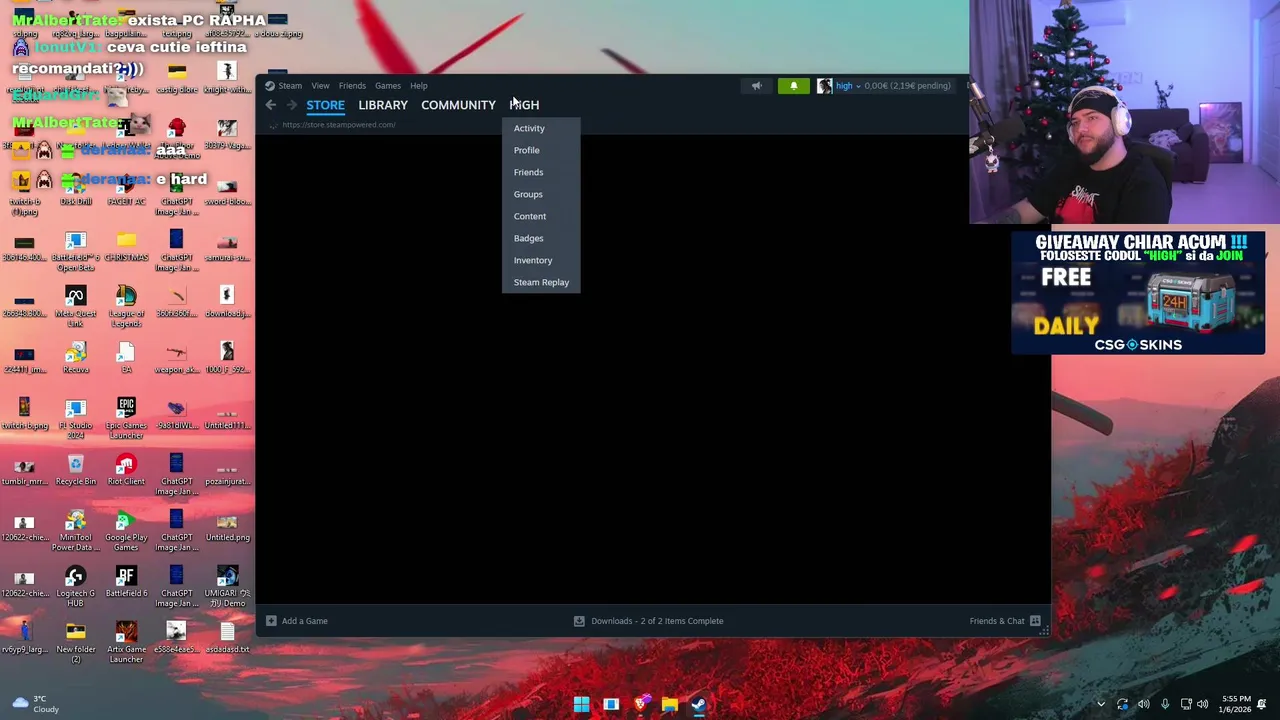The image size is (1280, 720).
Task: Click the Steam forward navigation arrow
Action: [291, 105]
